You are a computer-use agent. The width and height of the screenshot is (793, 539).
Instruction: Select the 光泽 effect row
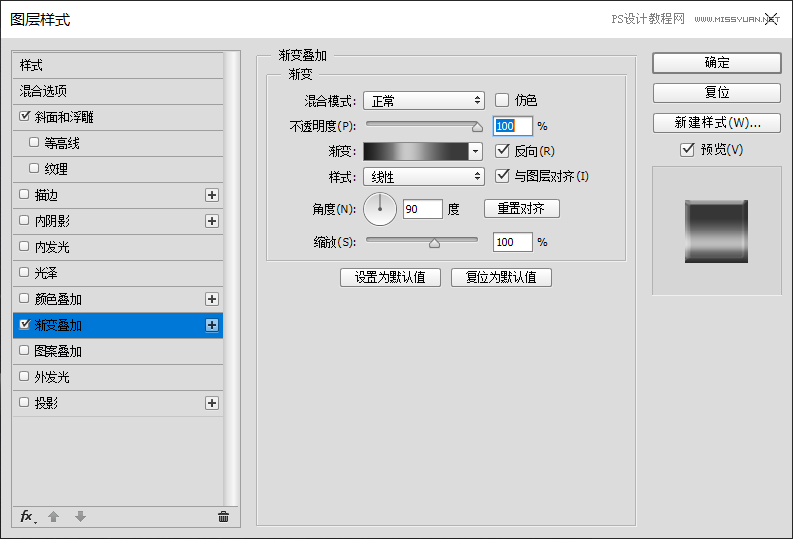click(x=118, y=273)
